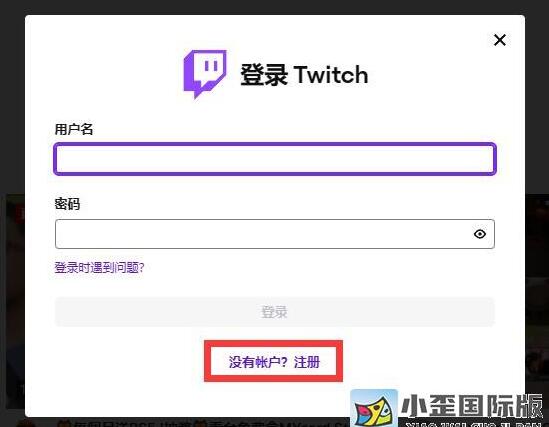
Task: Click the purple Twitch logo icon
Action: coord(205,74)
